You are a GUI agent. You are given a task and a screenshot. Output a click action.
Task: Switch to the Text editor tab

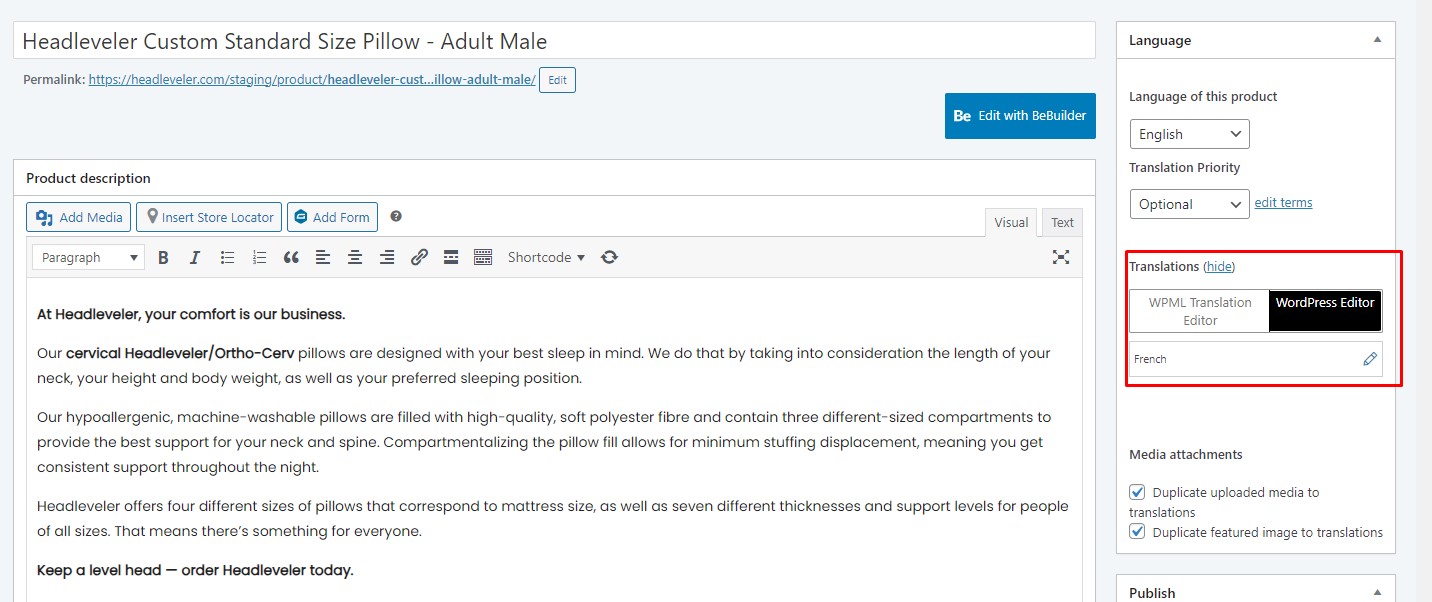click(1062, 223)
